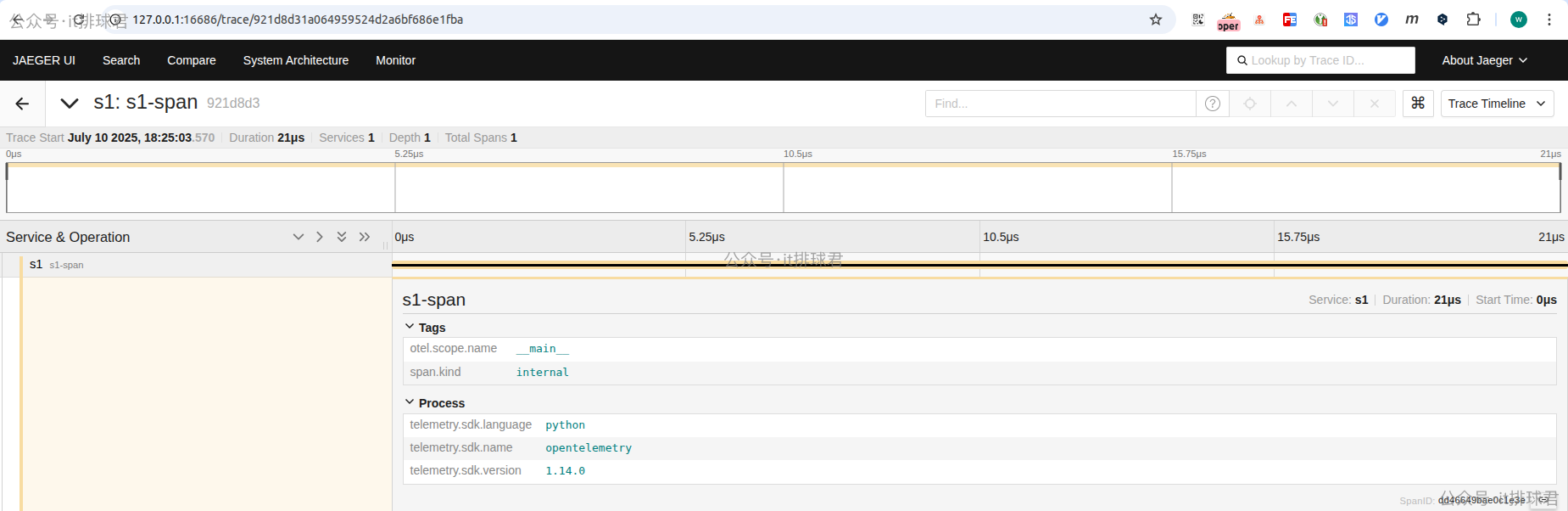Clear the find search with X icon
This screenshot has height=511, width=1568.
[x=1375, y=104]
